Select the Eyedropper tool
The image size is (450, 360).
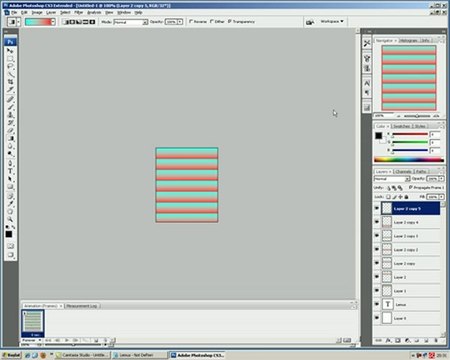pos(10,203)
